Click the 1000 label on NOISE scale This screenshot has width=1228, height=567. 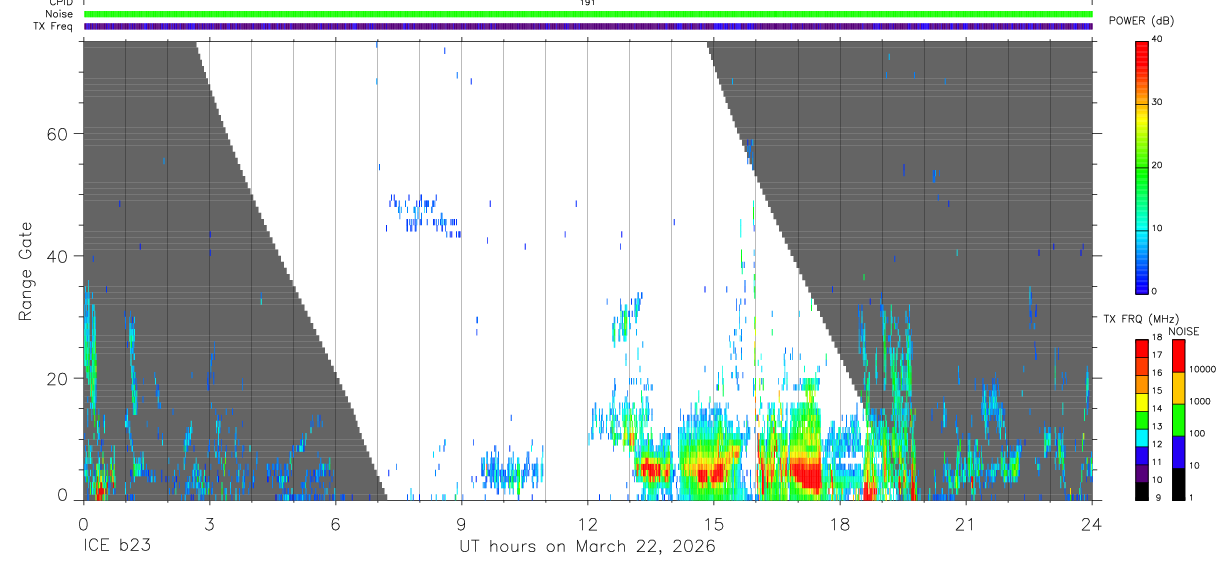[x=1199, y=402]
